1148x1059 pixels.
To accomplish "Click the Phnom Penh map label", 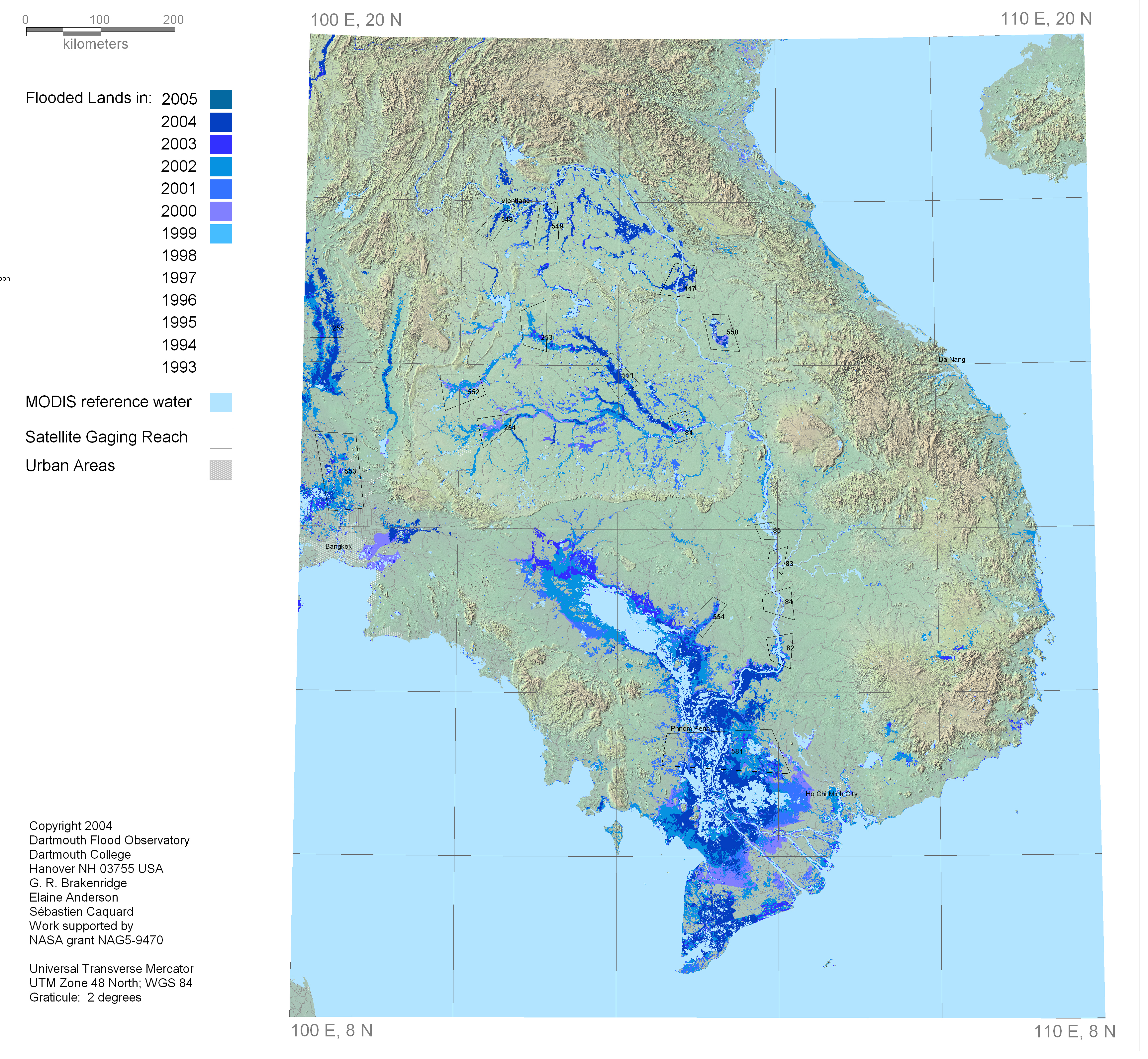I will coord(690,729).
